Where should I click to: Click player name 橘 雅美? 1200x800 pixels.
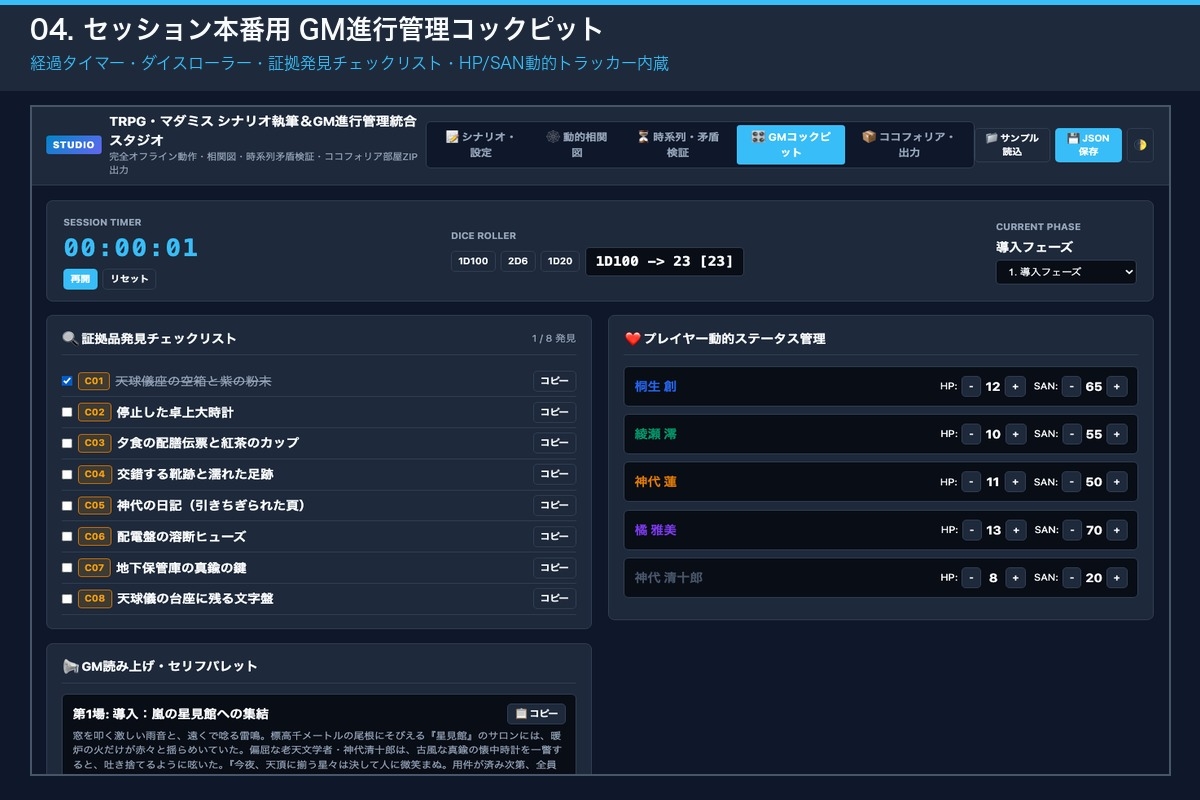pyautogui.click(x=656, y=530)
